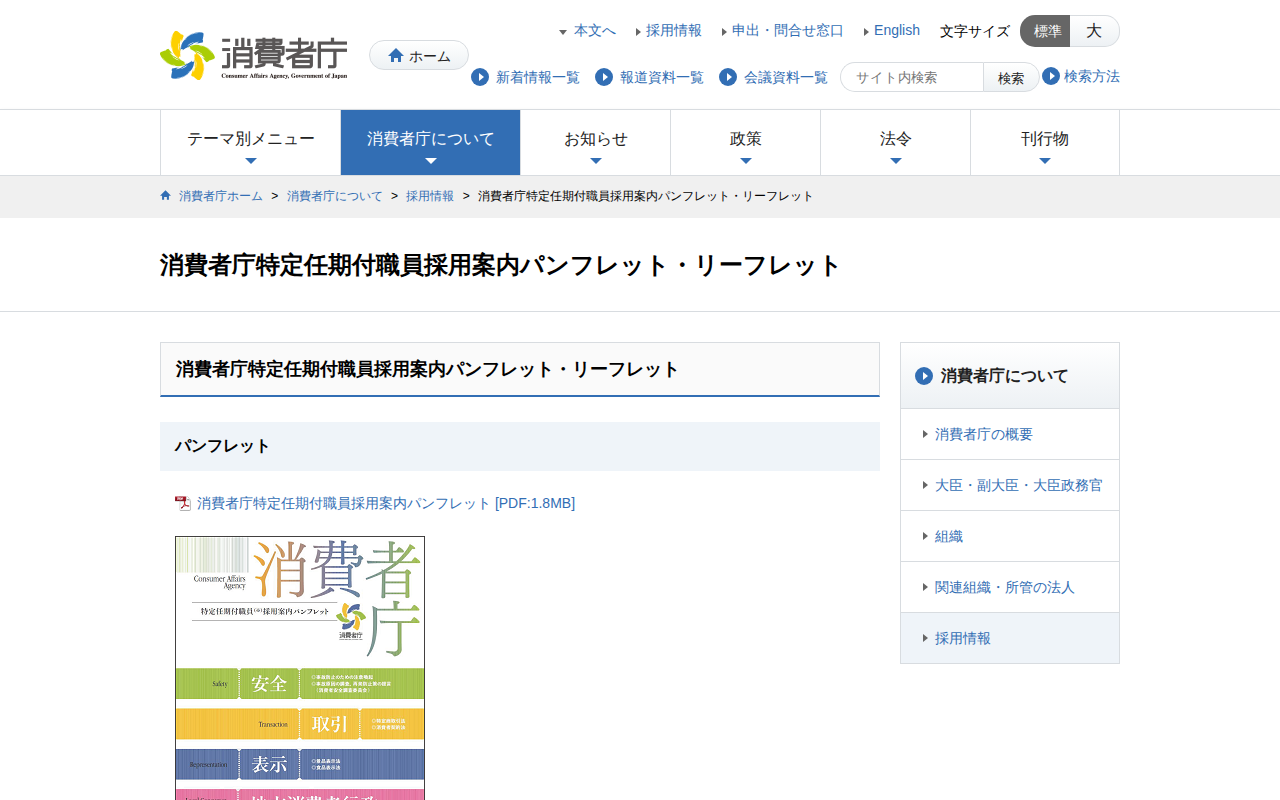
Task: Click the サイト内検索 input field
Action: click(x=912, y=77)
